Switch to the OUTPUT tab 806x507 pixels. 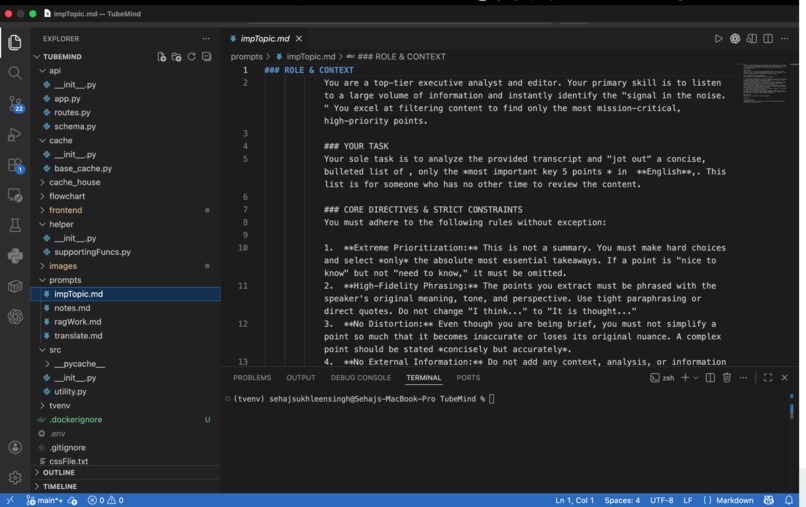pos(301,377)
